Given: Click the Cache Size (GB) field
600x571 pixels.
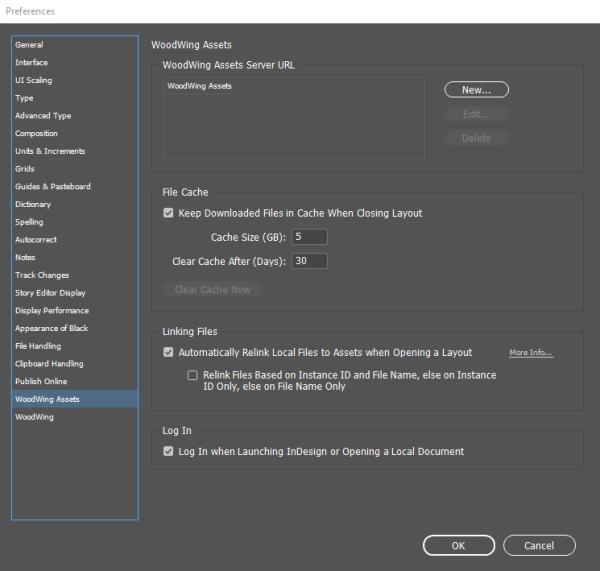Looking at the screenshot, I should pyautogui.click(x=310, y=237).
